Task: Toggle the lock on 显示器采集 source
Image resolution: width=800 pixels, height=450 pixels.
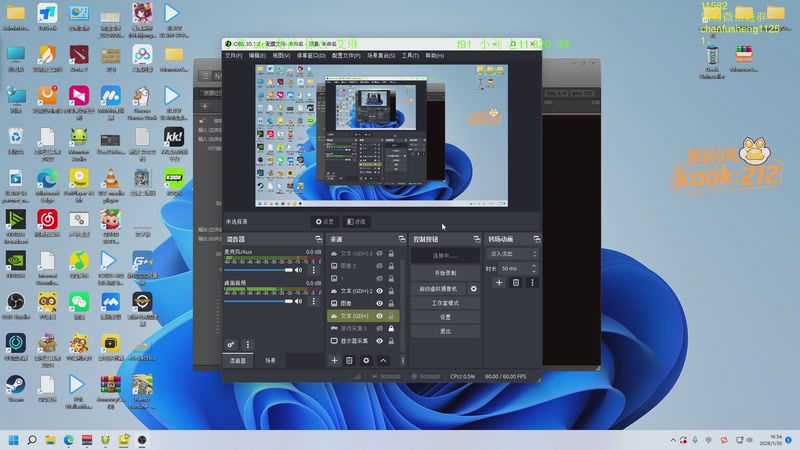Action: point(391,341)
